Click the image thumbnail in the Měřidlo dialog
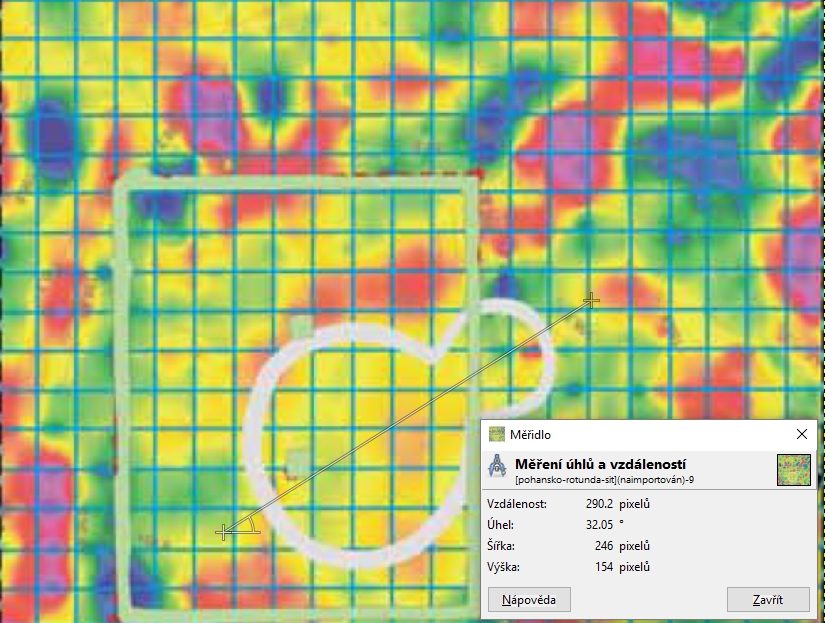The image size is (825, 623). pyautogui.click(x=793, y=469)
